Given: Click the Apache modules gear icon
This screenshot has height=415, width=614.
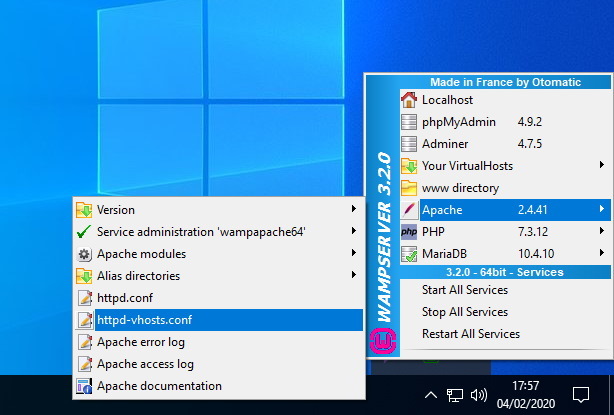Looking at the screenshot, I should pyautogui.click(x=84, y=254).
